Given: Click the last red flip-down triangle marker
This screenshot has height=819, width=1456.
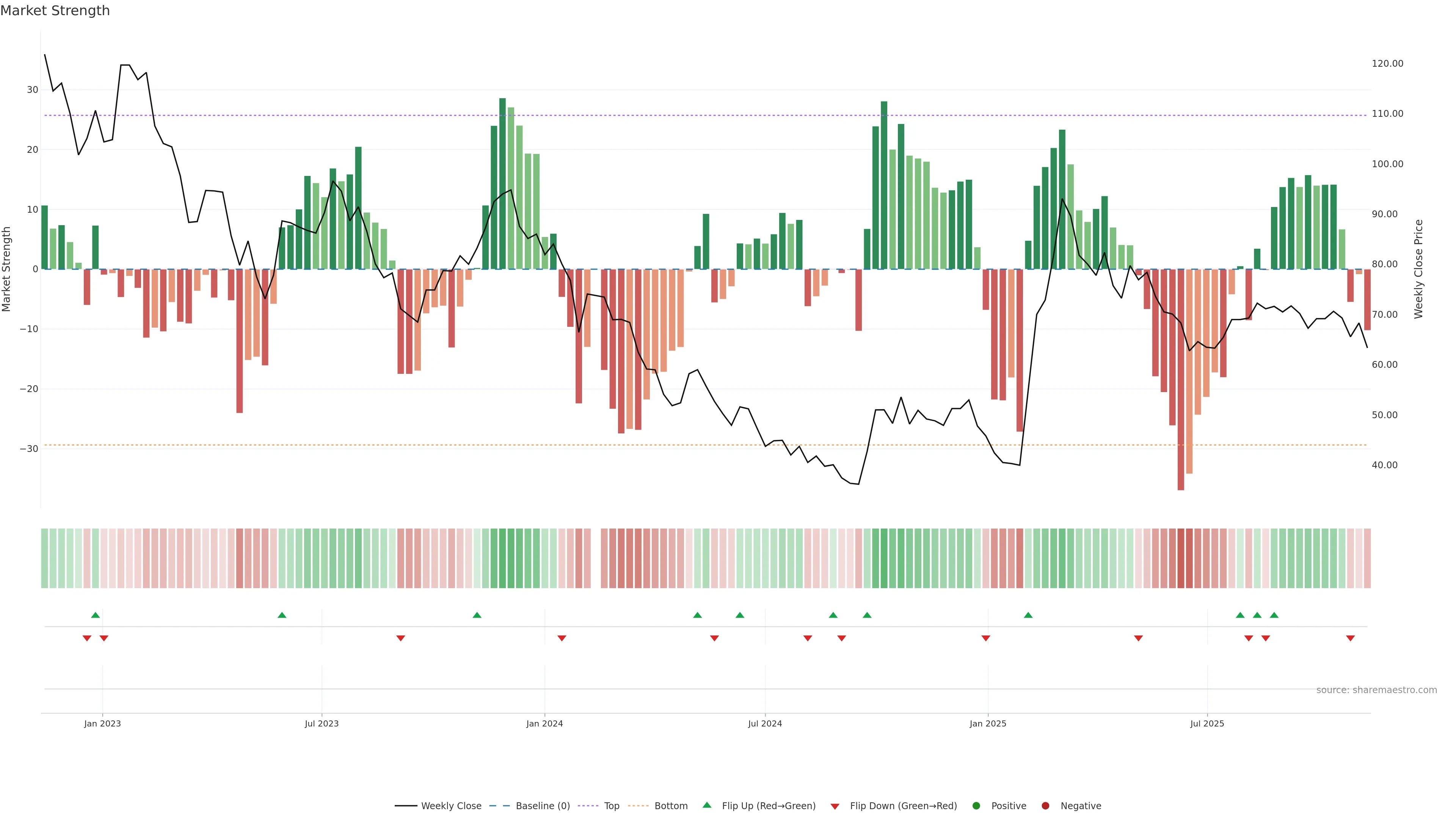Looking at the screenshot, I should 1350,638.
